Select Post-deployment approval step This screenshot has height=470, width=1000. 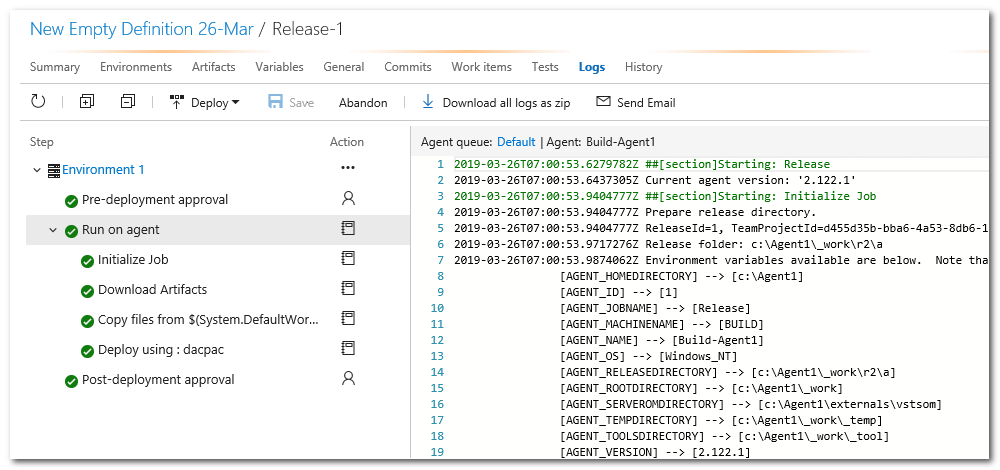[x=158, y=379]
